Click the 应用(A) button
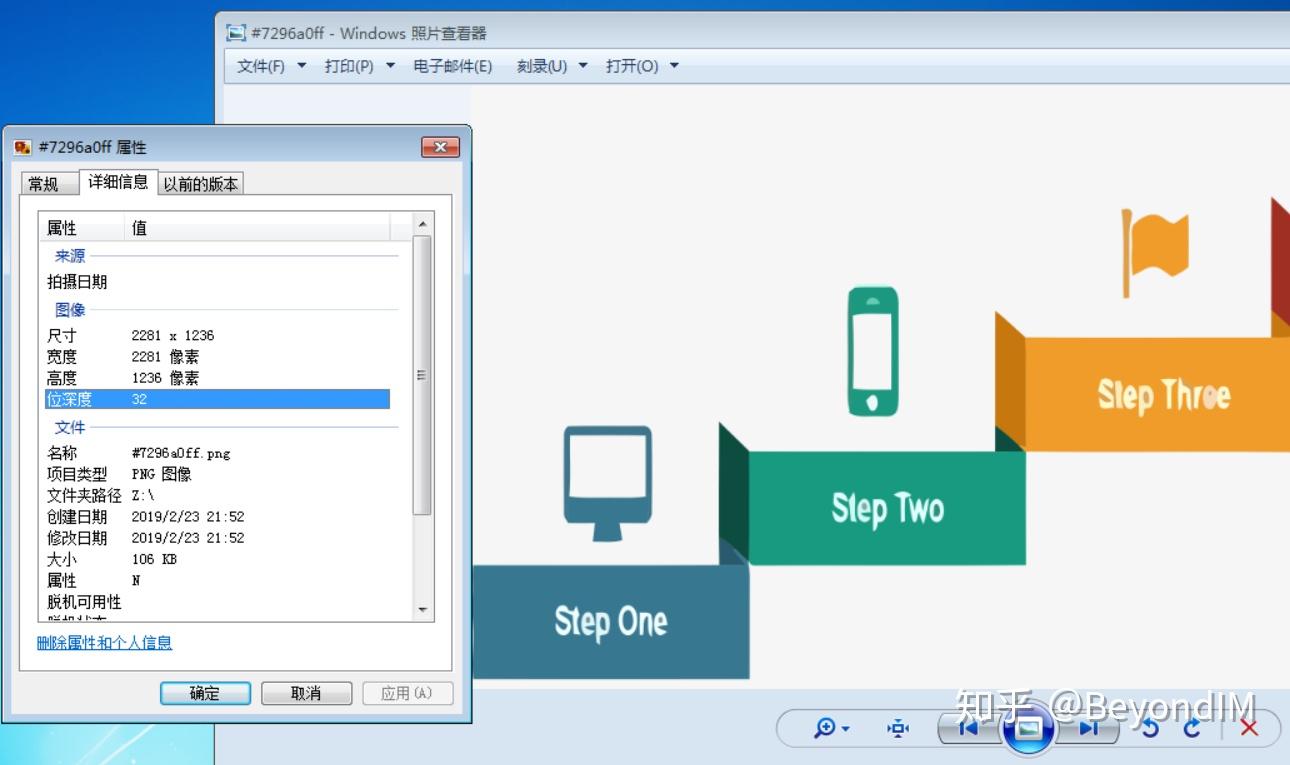This screenshot has height=765, width=1290. click(408, 693)
